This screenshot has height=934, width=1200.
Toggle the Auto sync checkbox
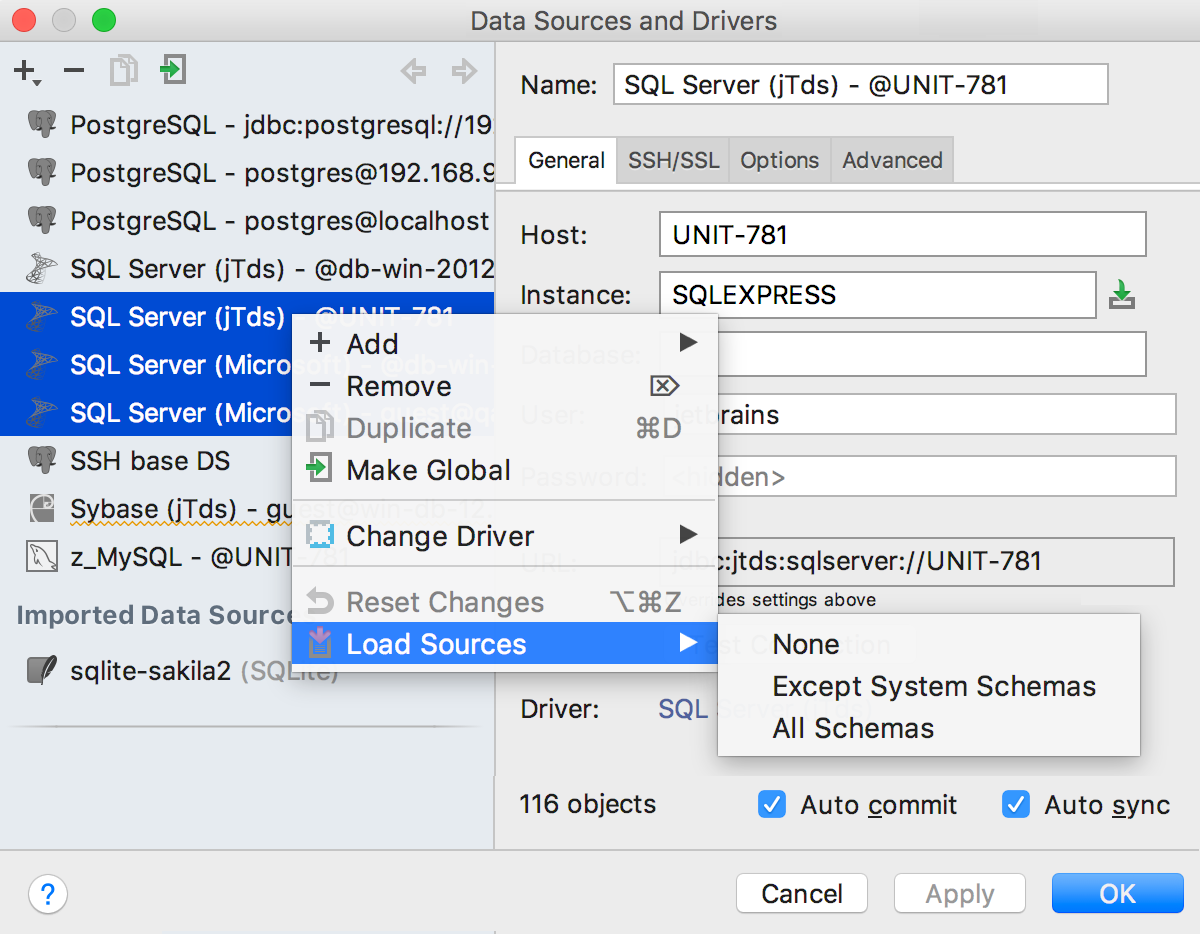point(1016,804)
